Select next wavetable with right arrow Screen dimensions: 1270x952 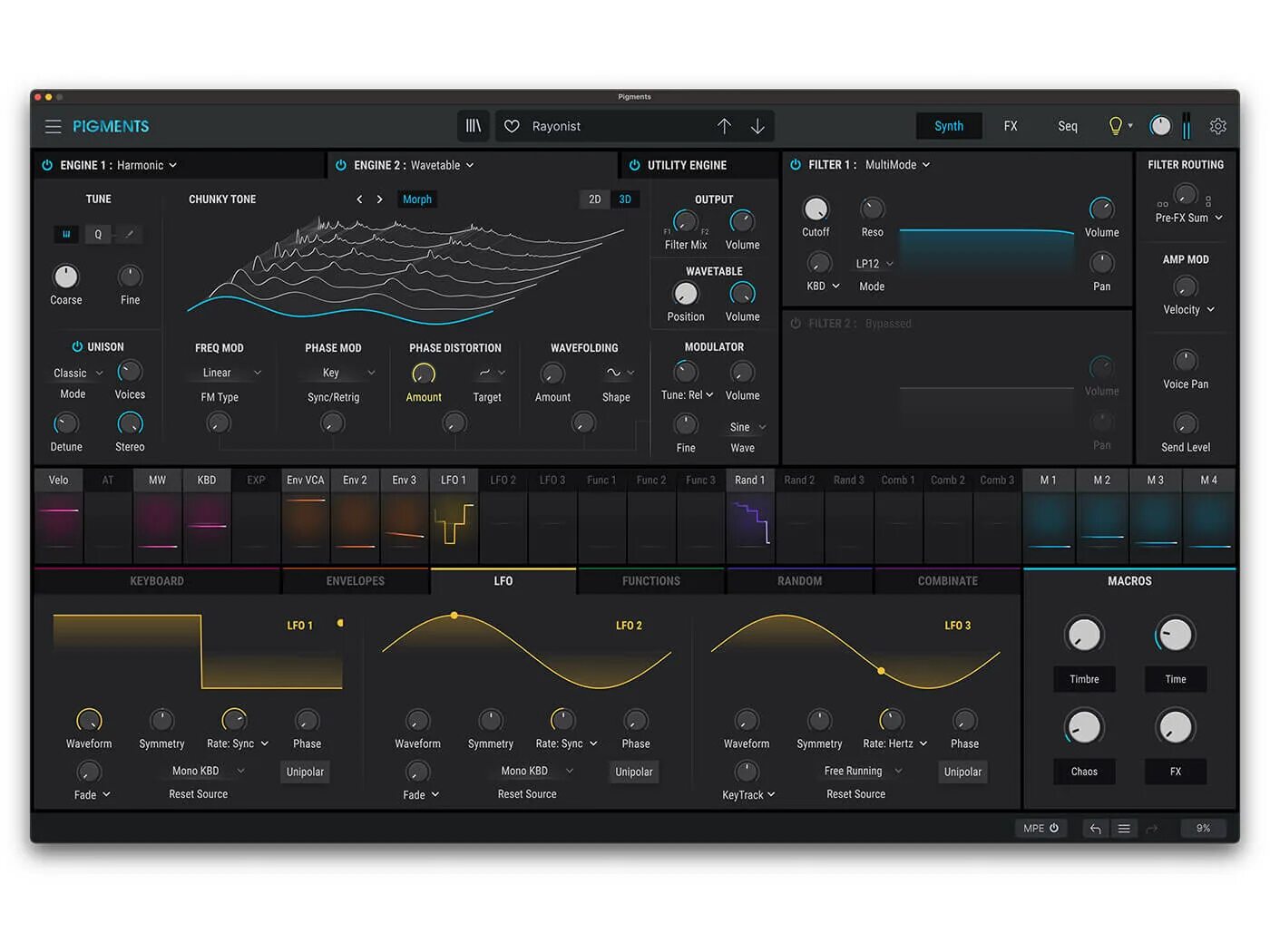coord(379,199)
